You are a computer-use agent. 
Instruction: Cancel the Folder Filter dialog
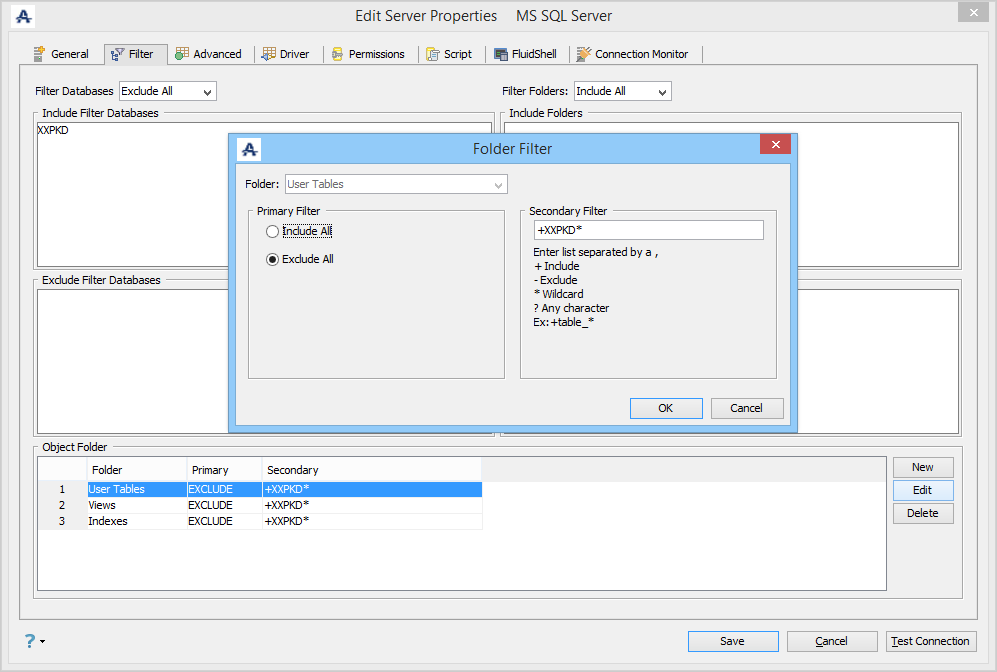[746, 408]
